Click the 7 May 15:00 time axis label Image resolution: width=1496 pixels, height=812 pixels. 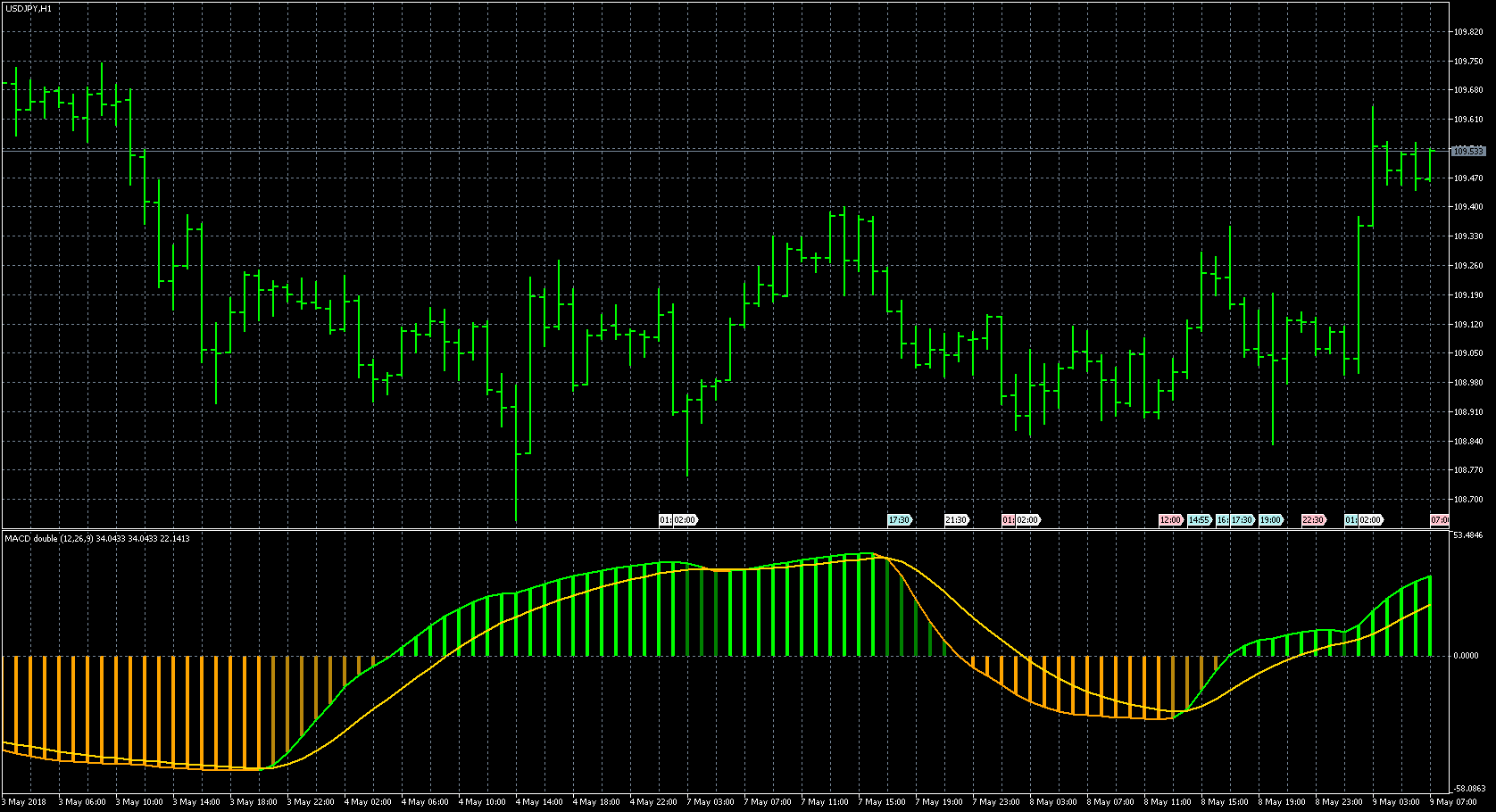pos(882,802)
